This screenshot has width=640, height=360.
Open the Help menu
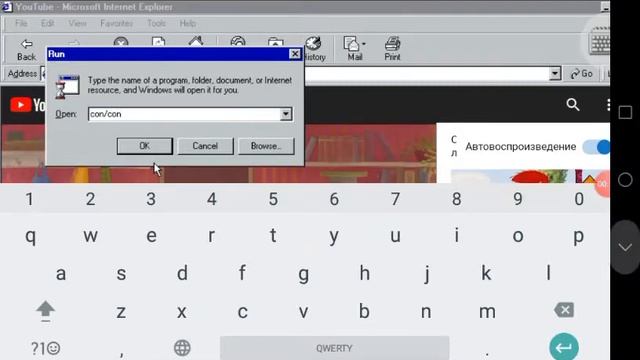[187, 23]
